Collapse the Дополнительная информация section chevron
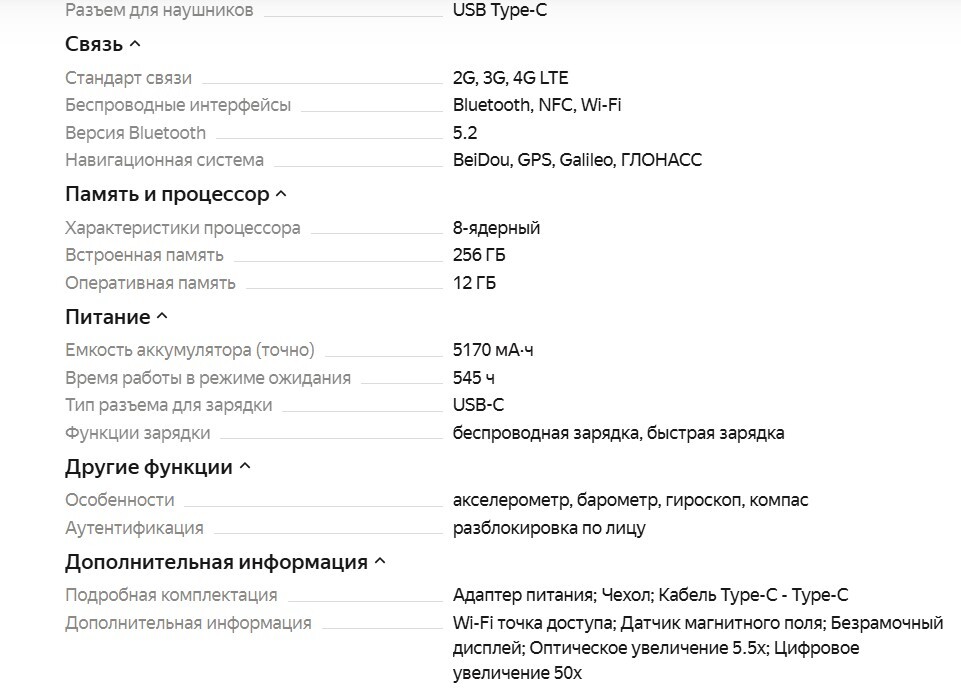This screenshot has height=696, width=961. 380,562
